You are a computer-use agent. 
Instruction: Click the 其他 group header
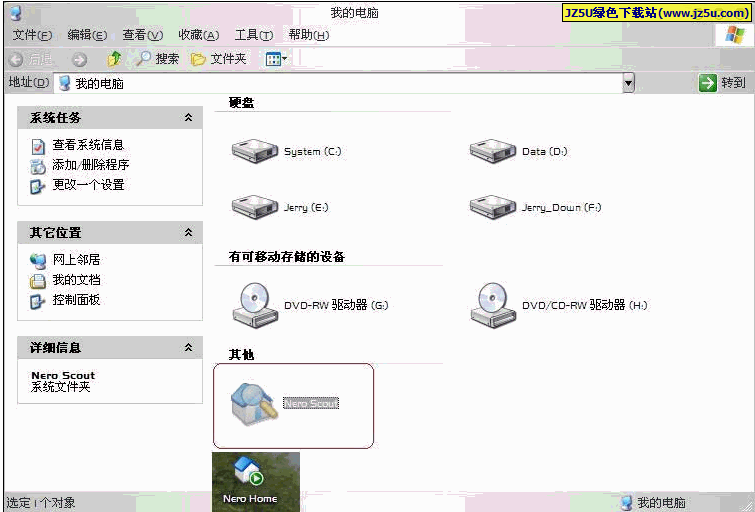point(241,355)
